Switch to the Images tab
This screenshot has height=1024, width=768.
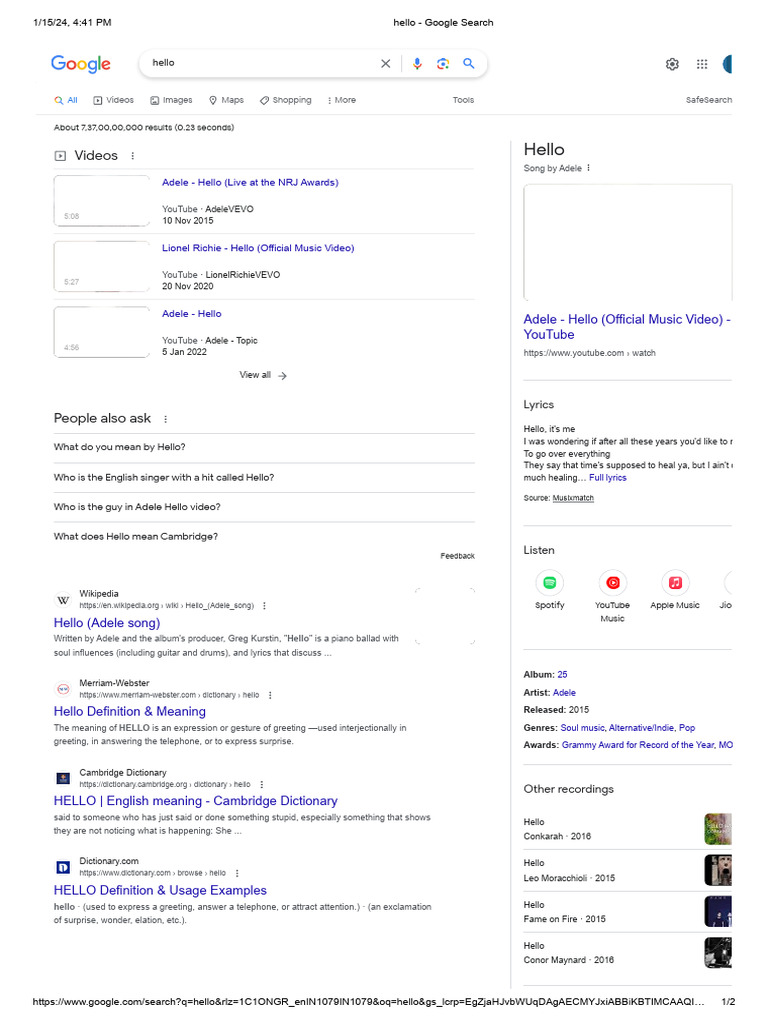pos(171,100)
